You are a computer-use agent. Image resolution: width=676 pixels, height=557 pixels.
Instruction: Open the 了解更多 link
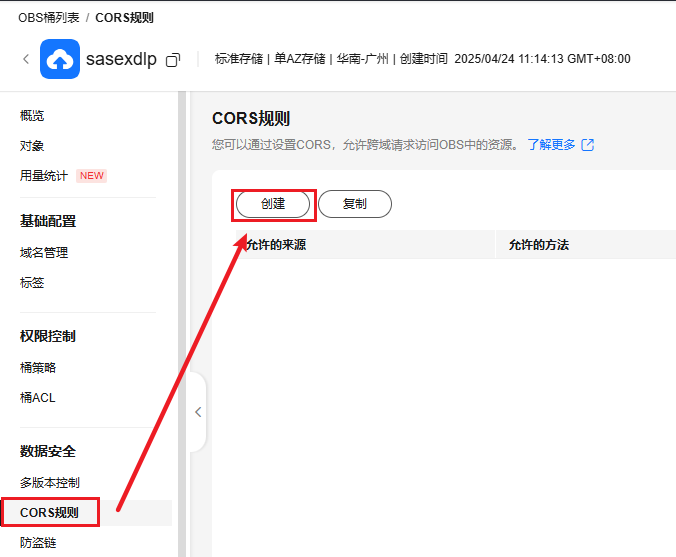[551, 145]
